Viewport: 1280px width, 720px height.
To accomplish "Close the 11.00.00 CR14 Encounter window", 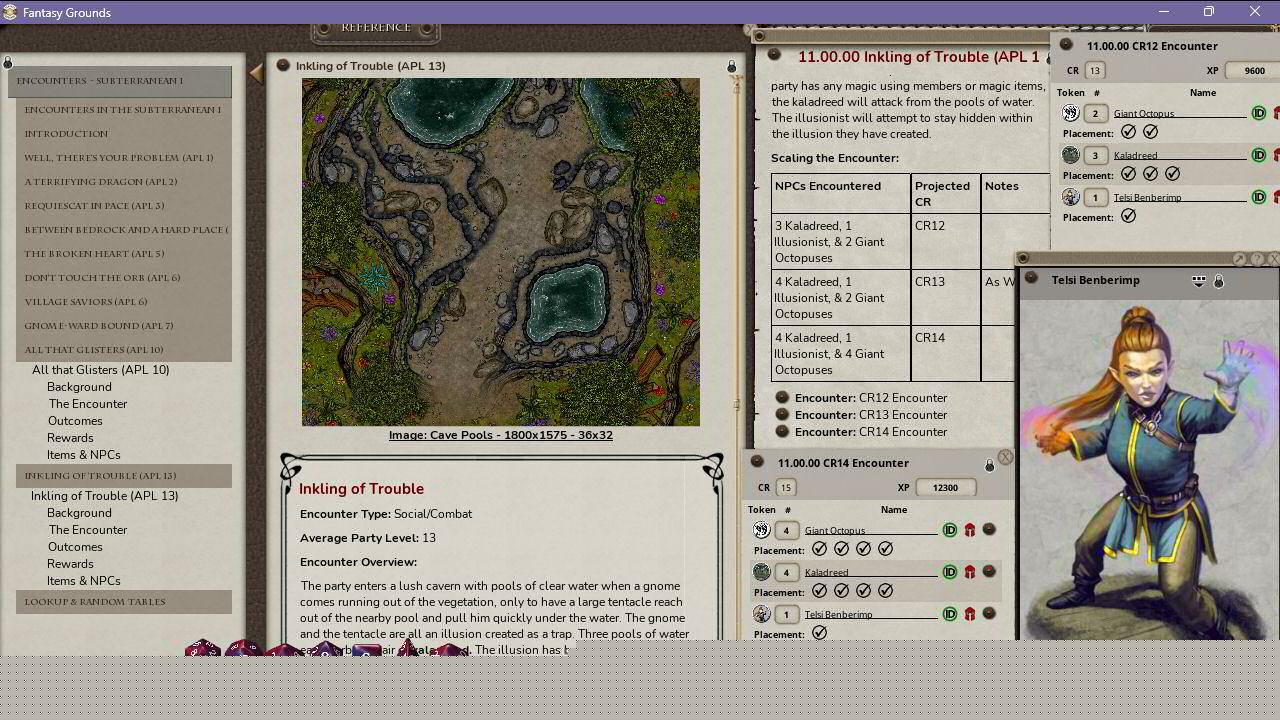I will (x=1005, y=457).
